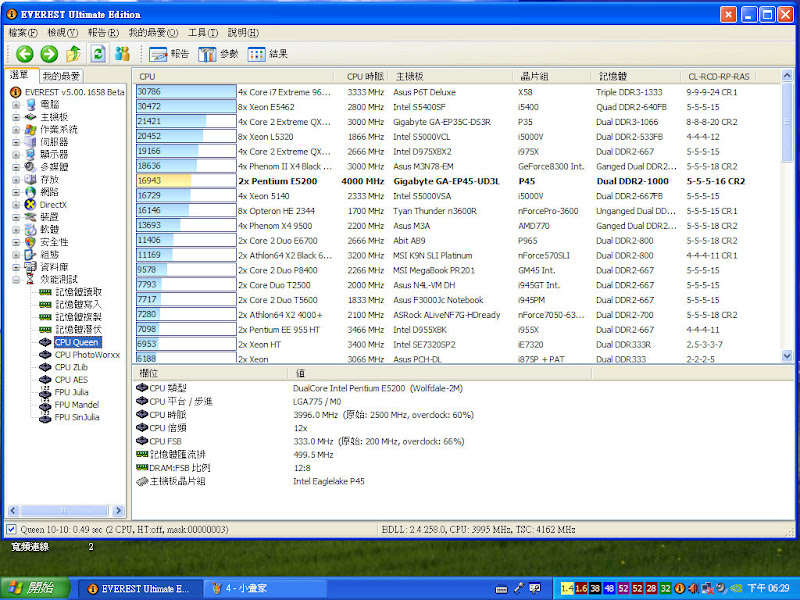Select the CPU PhotoWorxx benchmark
800x600 pixels.
[x=88, y=354]
